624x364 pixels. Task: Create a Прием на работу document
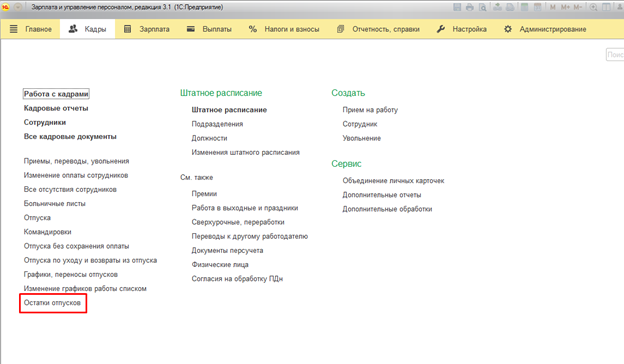[370, 110]
